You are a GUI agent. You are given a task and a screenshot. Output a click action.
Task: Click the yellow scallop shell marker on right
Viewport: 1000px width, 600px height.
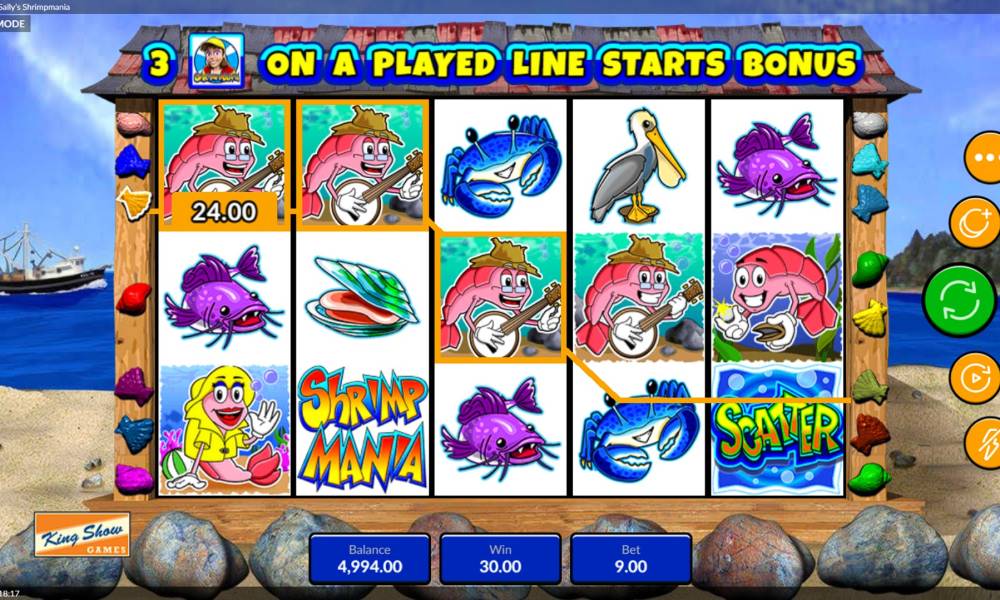tap(870, 318)
